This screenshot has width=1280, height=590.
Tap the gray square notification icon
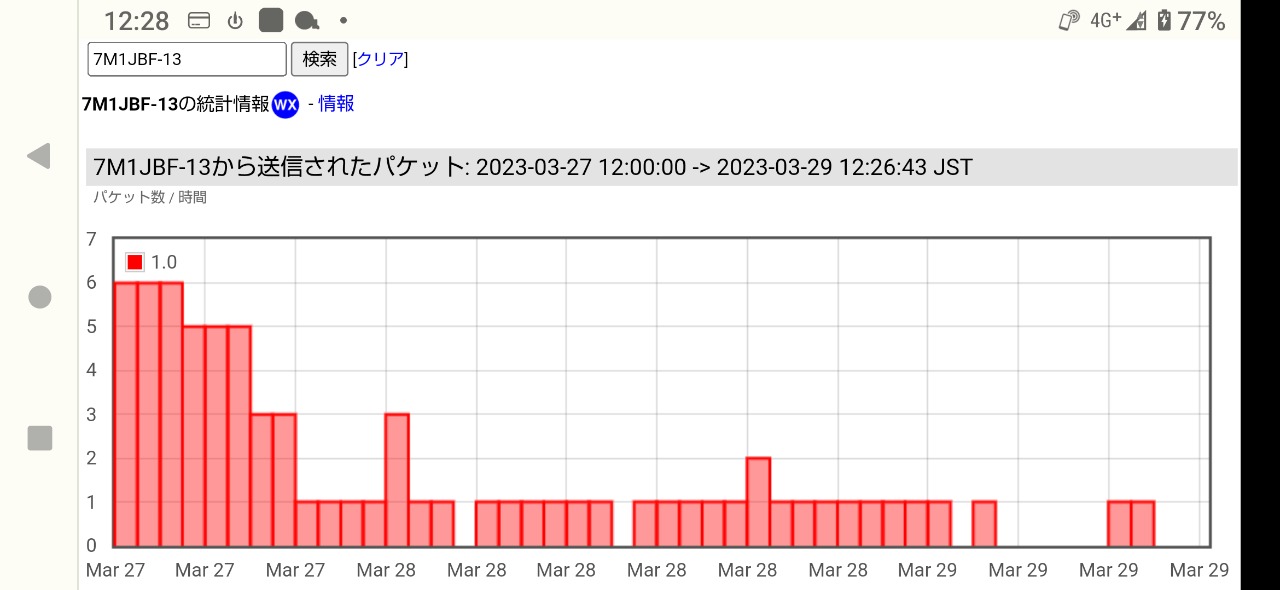tap(271, 20)
